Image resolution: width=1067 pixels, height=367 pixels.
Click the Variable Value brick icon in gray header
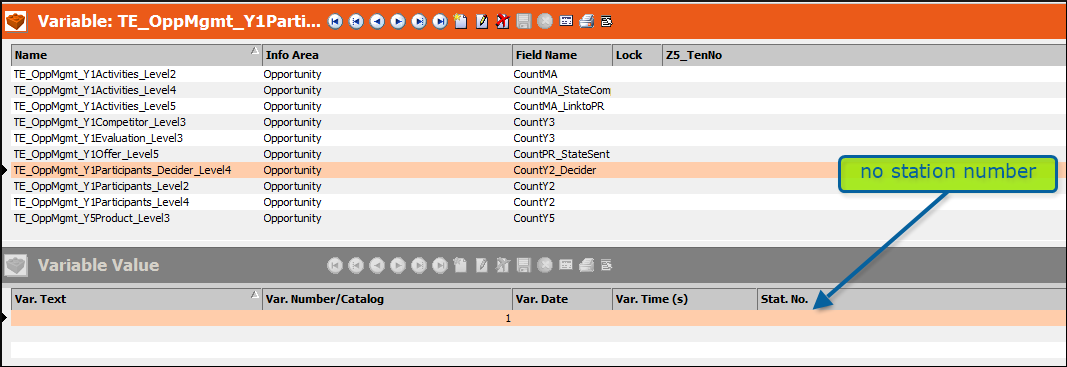(16, 266)
